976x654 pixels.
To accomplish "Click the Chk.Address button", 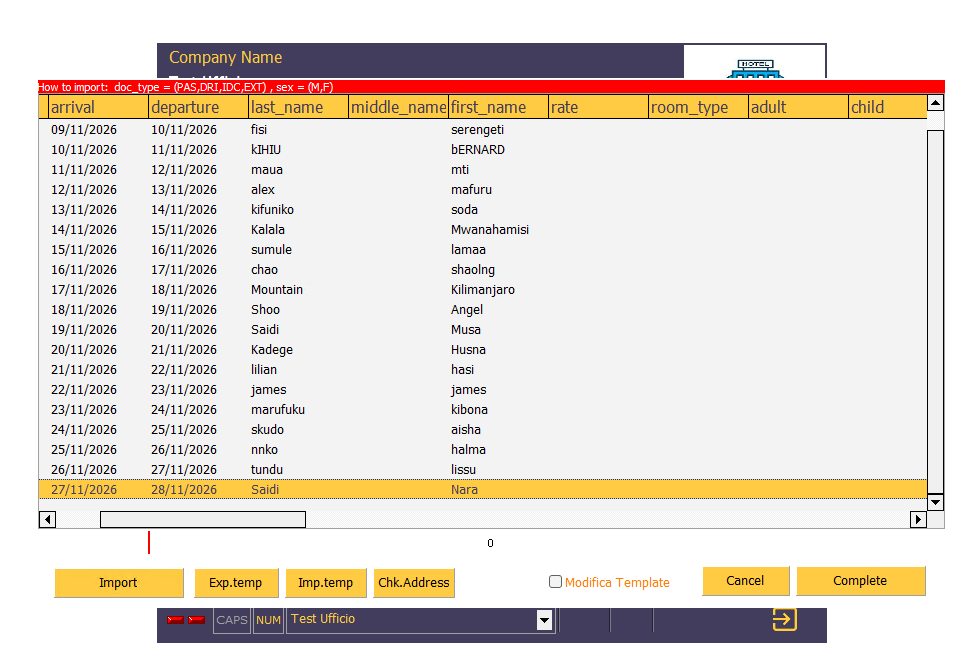I will (414, 583).
